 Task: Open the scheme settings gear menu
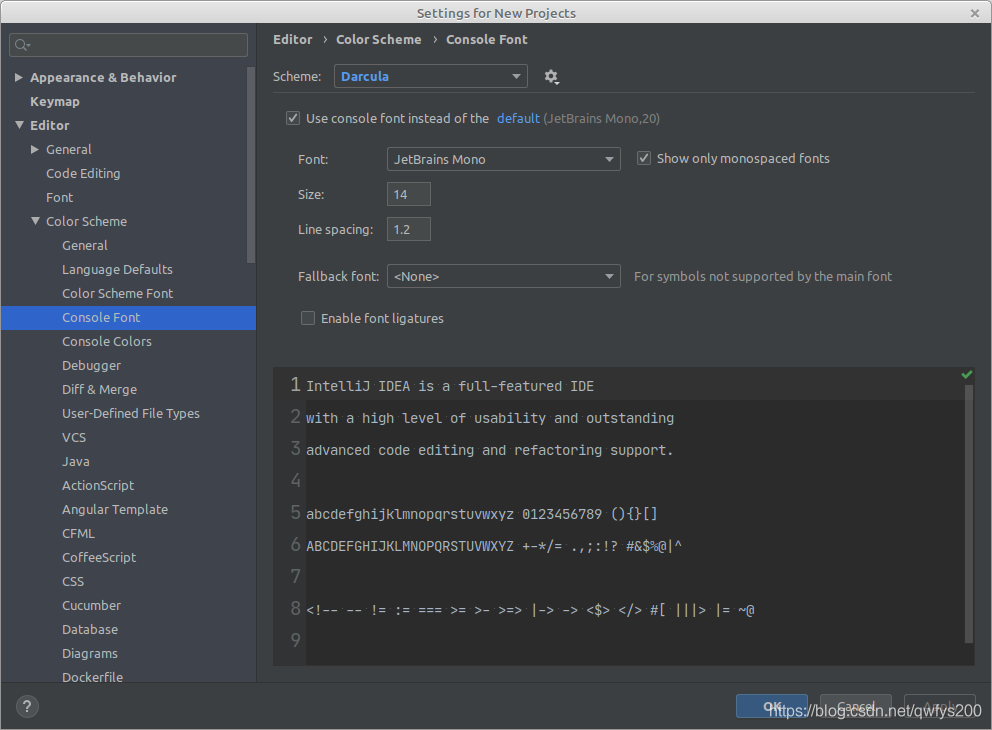(x=551, y=77)
